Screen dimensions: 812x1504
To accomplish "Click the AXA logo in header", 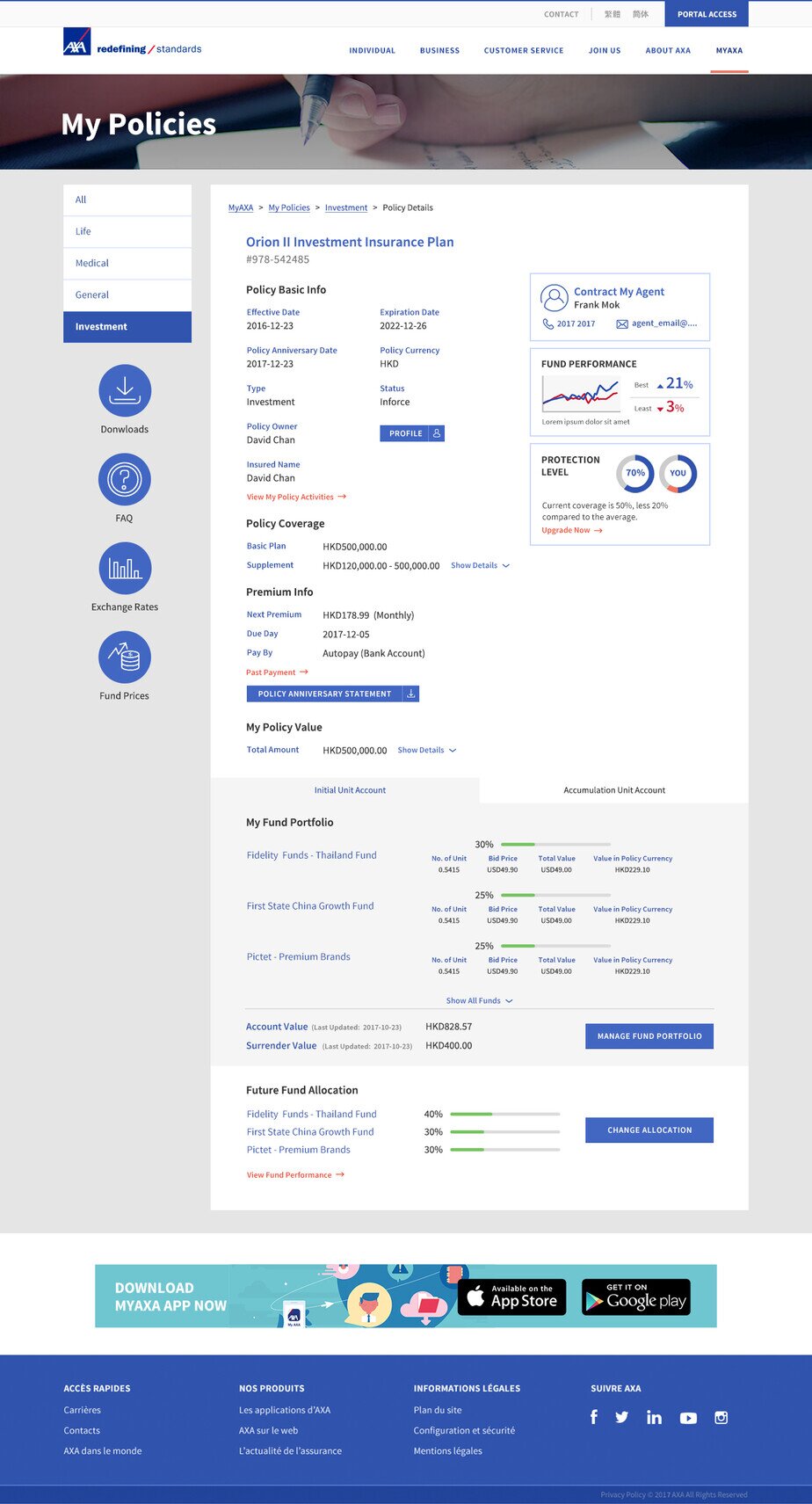I will click(x=77, y=41).
